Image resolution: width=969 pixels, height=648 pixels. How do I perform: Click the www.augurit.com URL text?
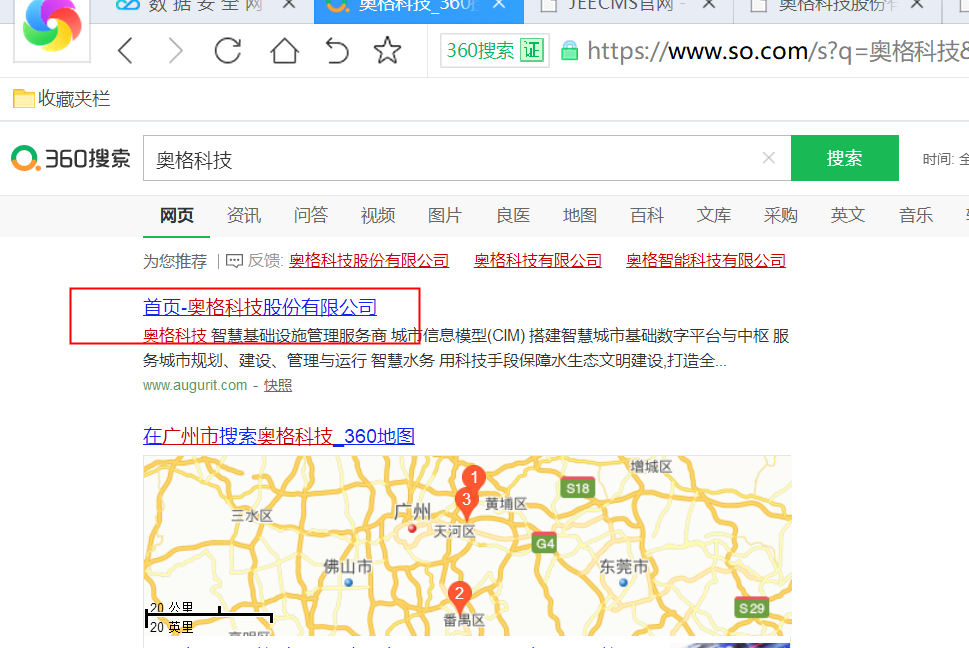[195, 385]
